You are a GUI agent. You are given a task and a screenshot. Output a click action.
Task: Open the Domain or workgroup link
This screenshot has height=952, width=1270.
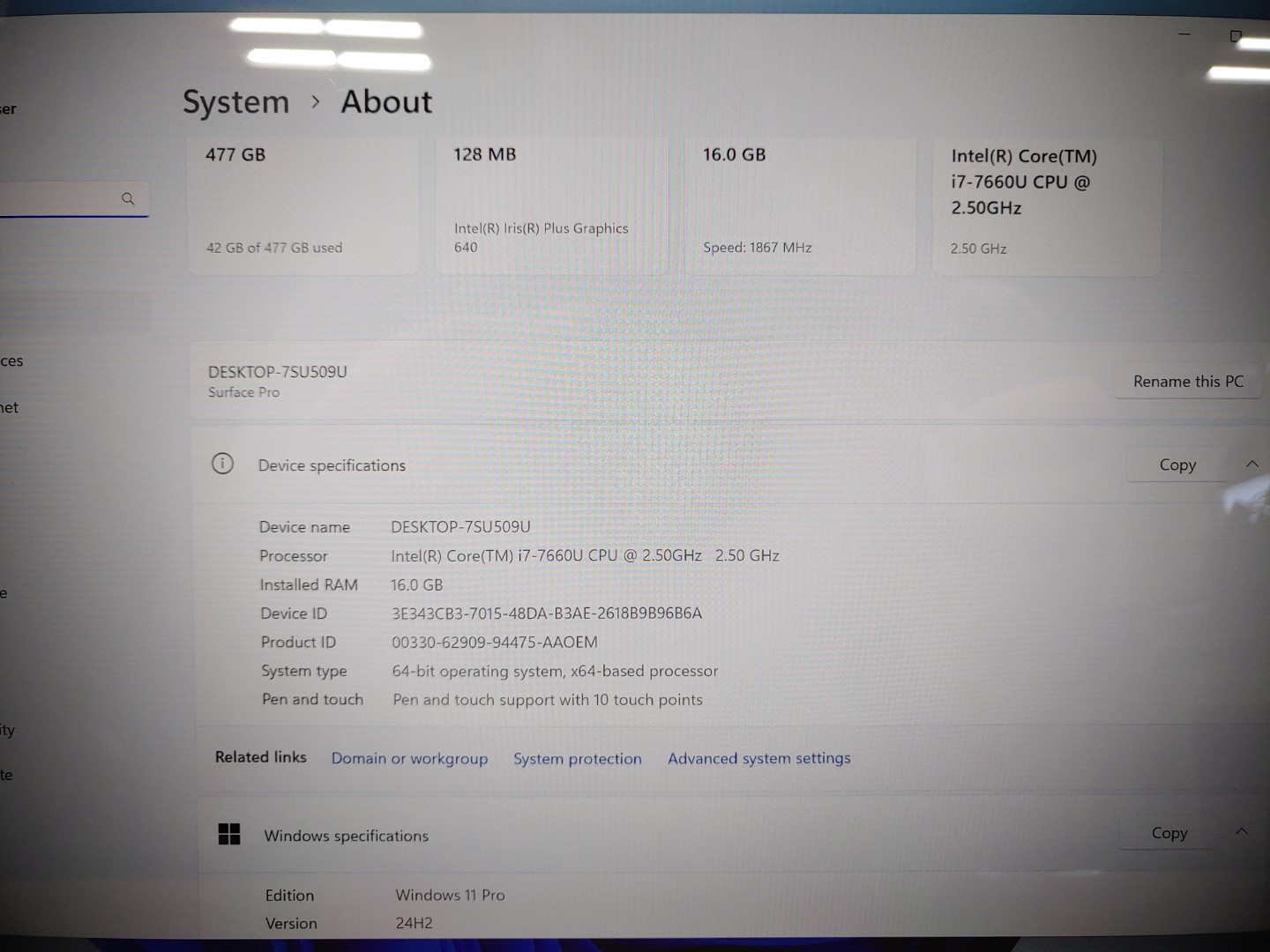409,758
